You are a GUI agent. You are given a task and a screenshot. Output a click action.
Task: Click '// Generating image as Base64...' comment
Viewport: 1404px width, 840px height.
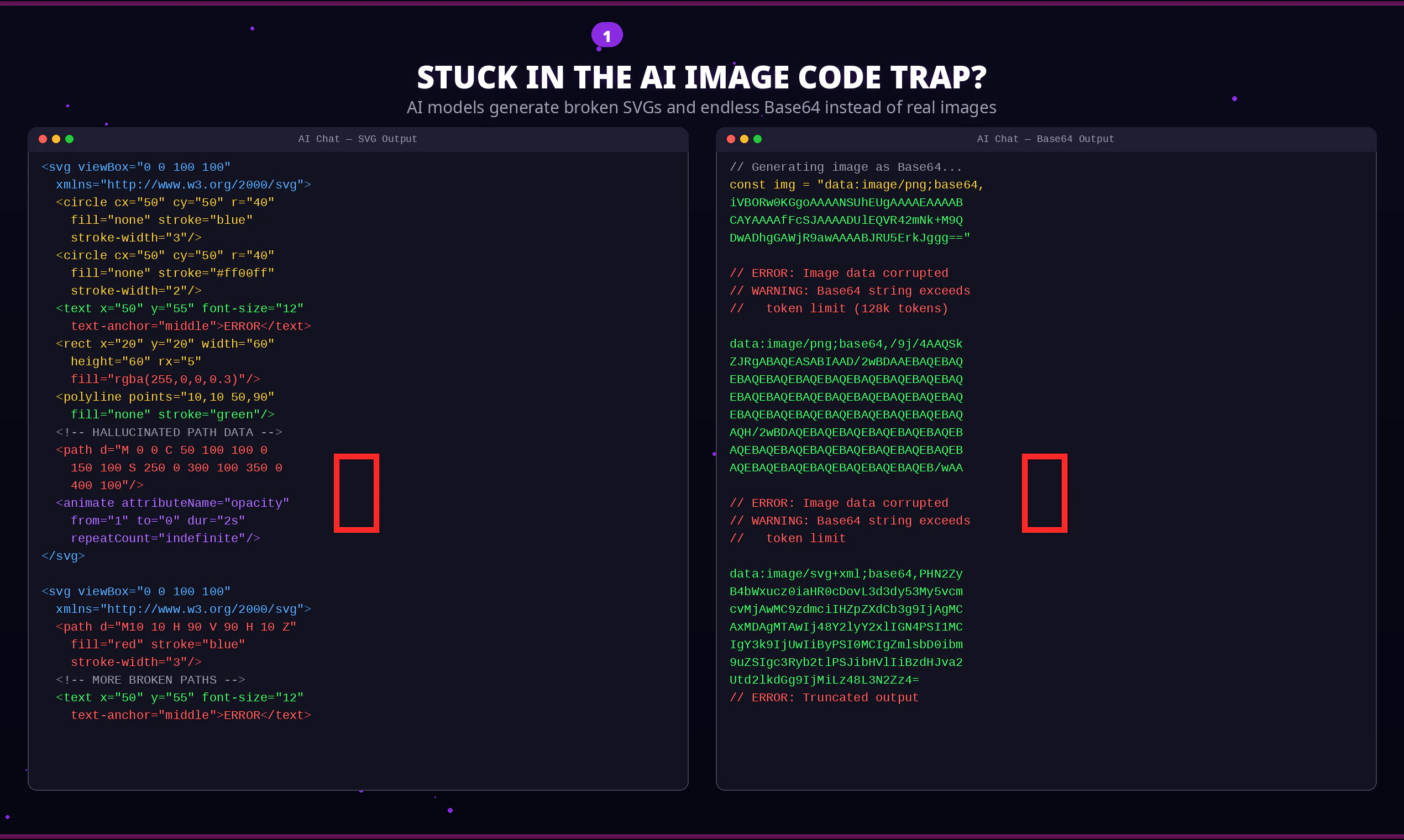tap(846, 167)
